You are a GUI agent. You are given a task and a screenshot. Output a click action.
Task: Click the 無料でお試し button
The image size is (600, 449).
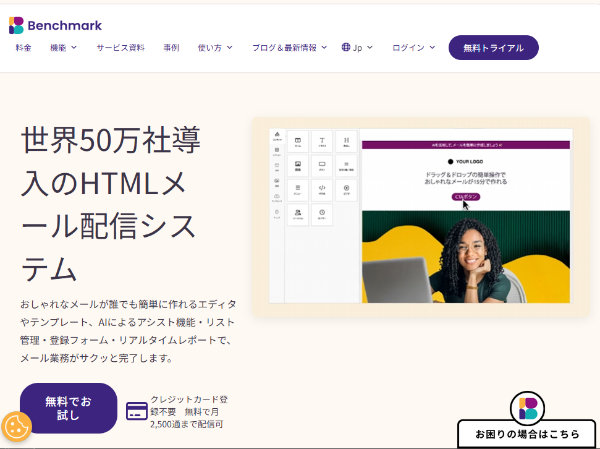pyautogui.click(x=68, y=408)
